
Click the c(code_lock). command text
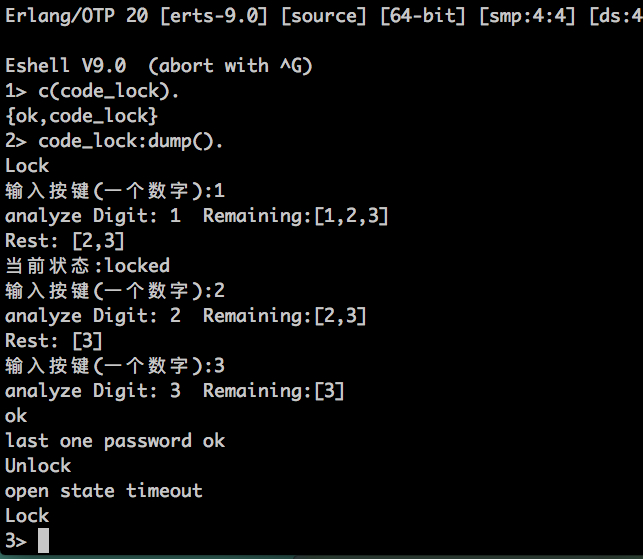point(109,91)
